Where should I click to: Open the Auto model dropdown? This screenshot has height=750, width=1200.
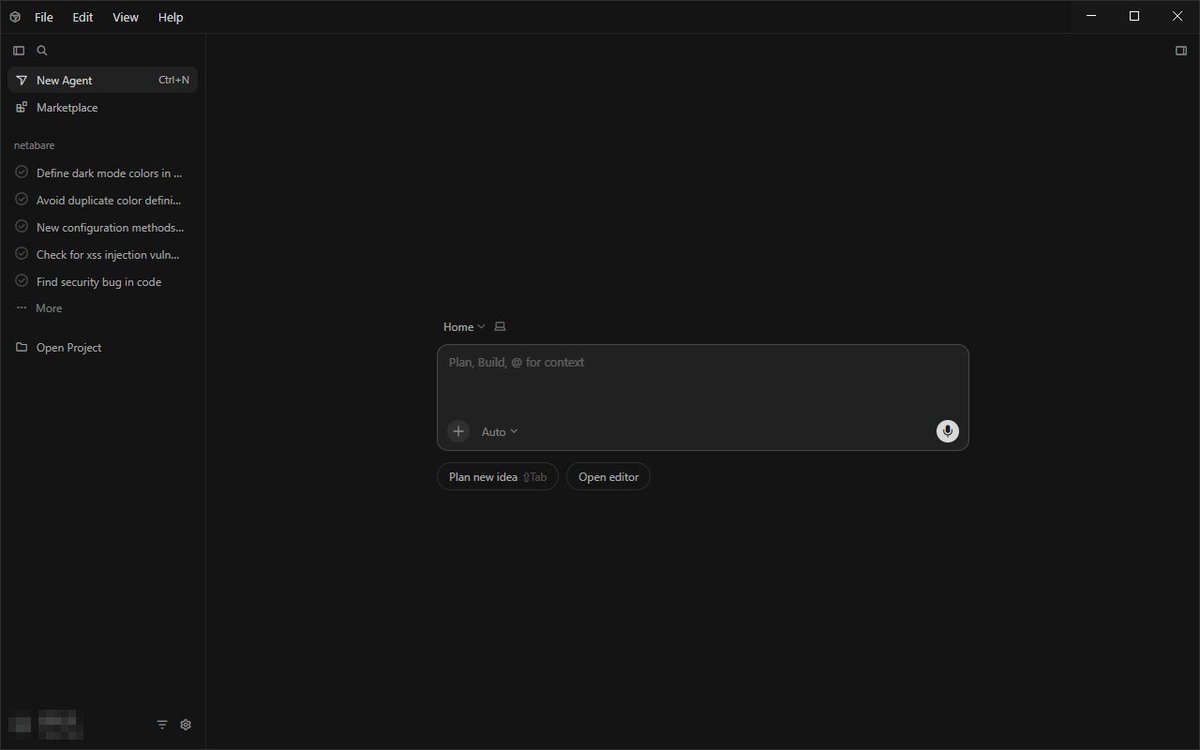[500, 432]
